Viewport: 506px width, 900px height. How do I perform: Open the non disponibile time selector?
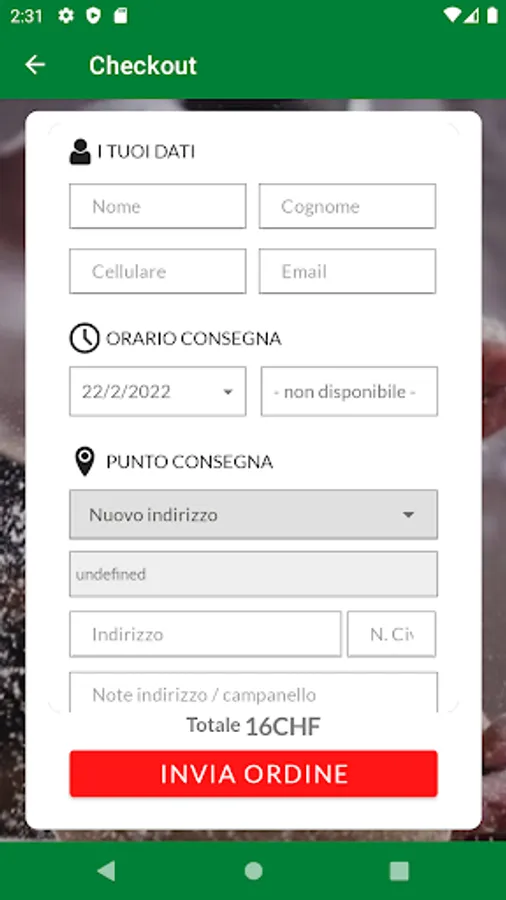(x=349, y=391)
